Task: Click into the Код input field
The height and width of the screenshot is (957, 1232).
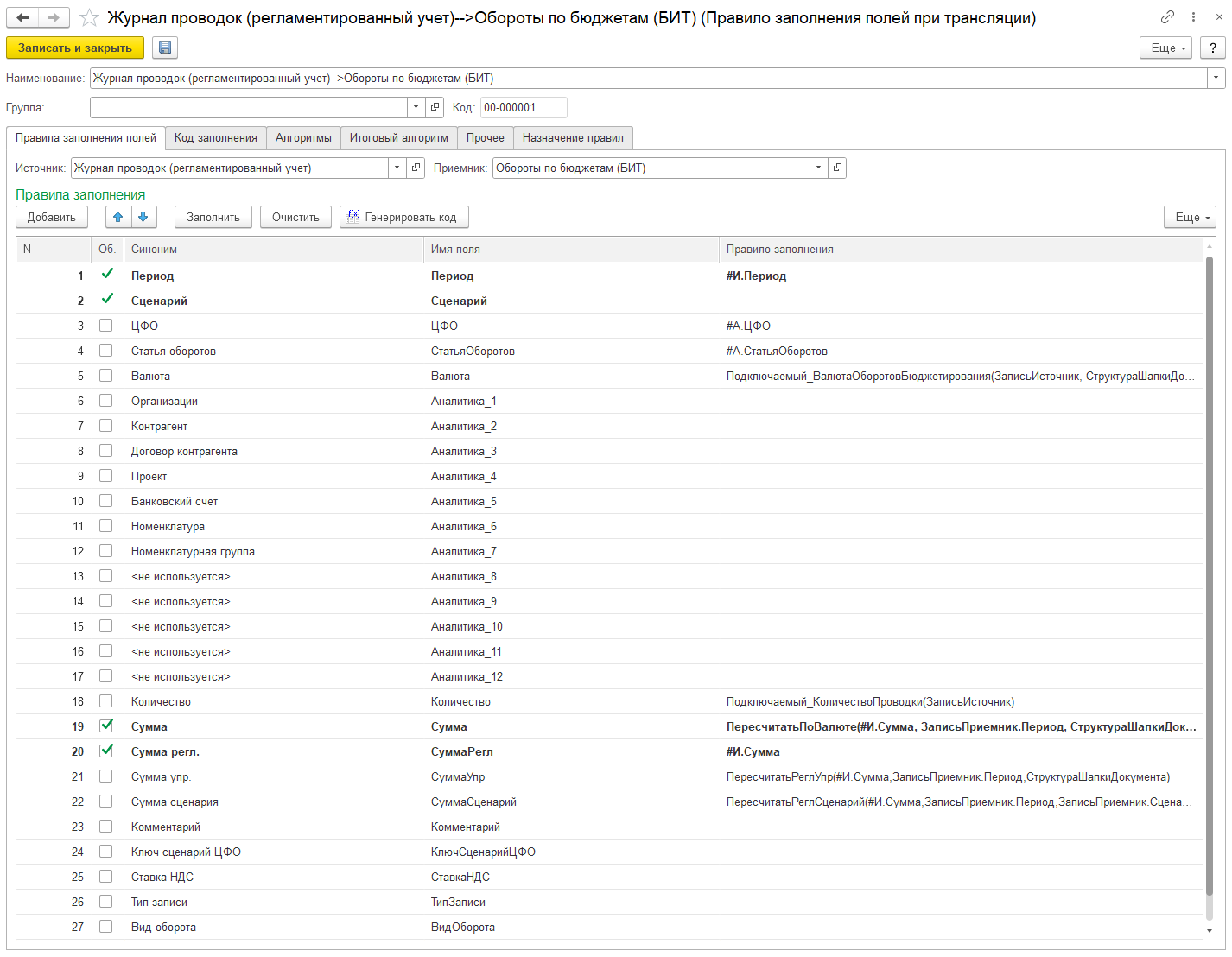Action: pyautogui.click(x=523, y=108)
